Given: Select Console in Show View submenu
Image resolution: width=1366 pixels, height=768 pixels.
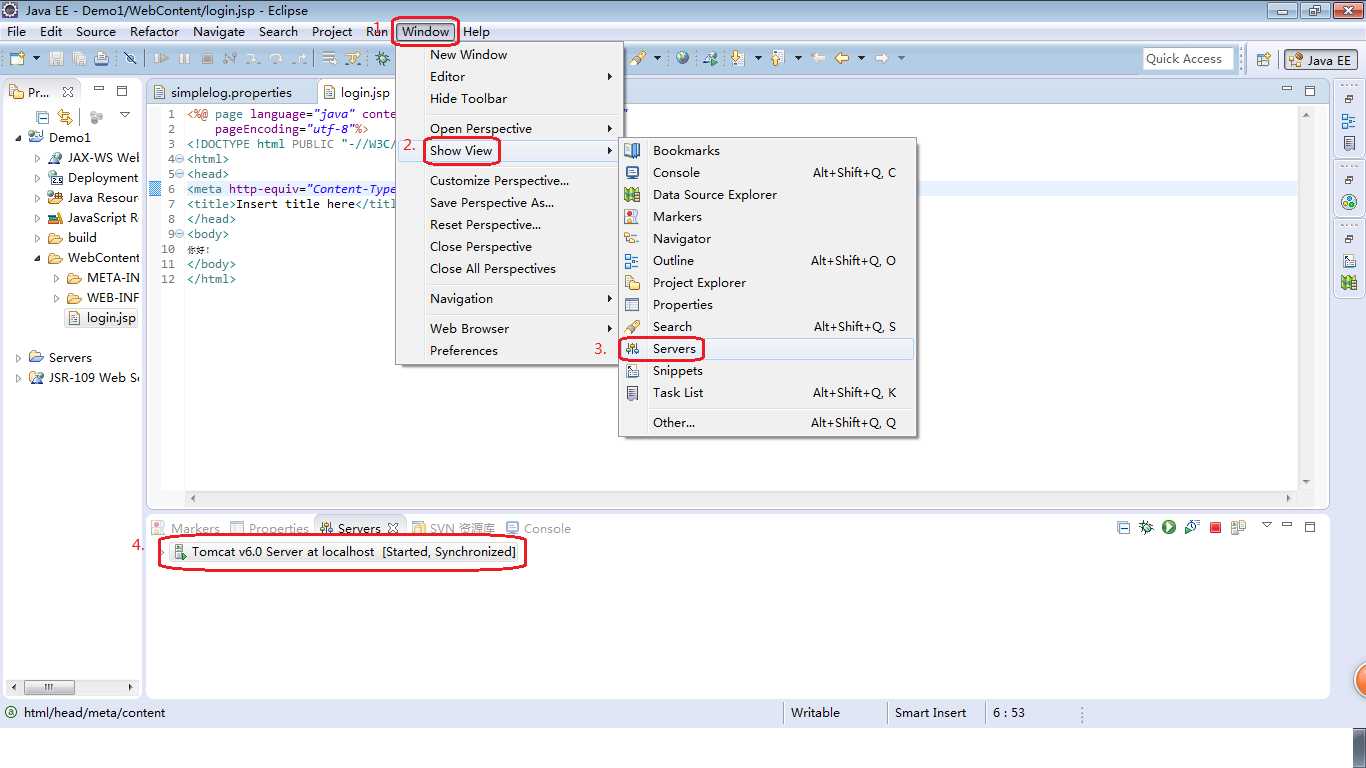Looking at the screenshot, I should (x=767, y=172).
